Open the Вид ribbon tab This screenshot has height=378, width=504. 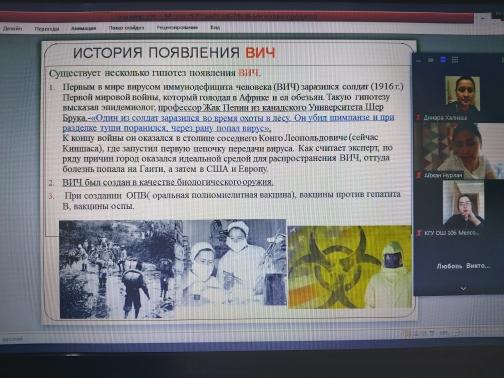215,28
